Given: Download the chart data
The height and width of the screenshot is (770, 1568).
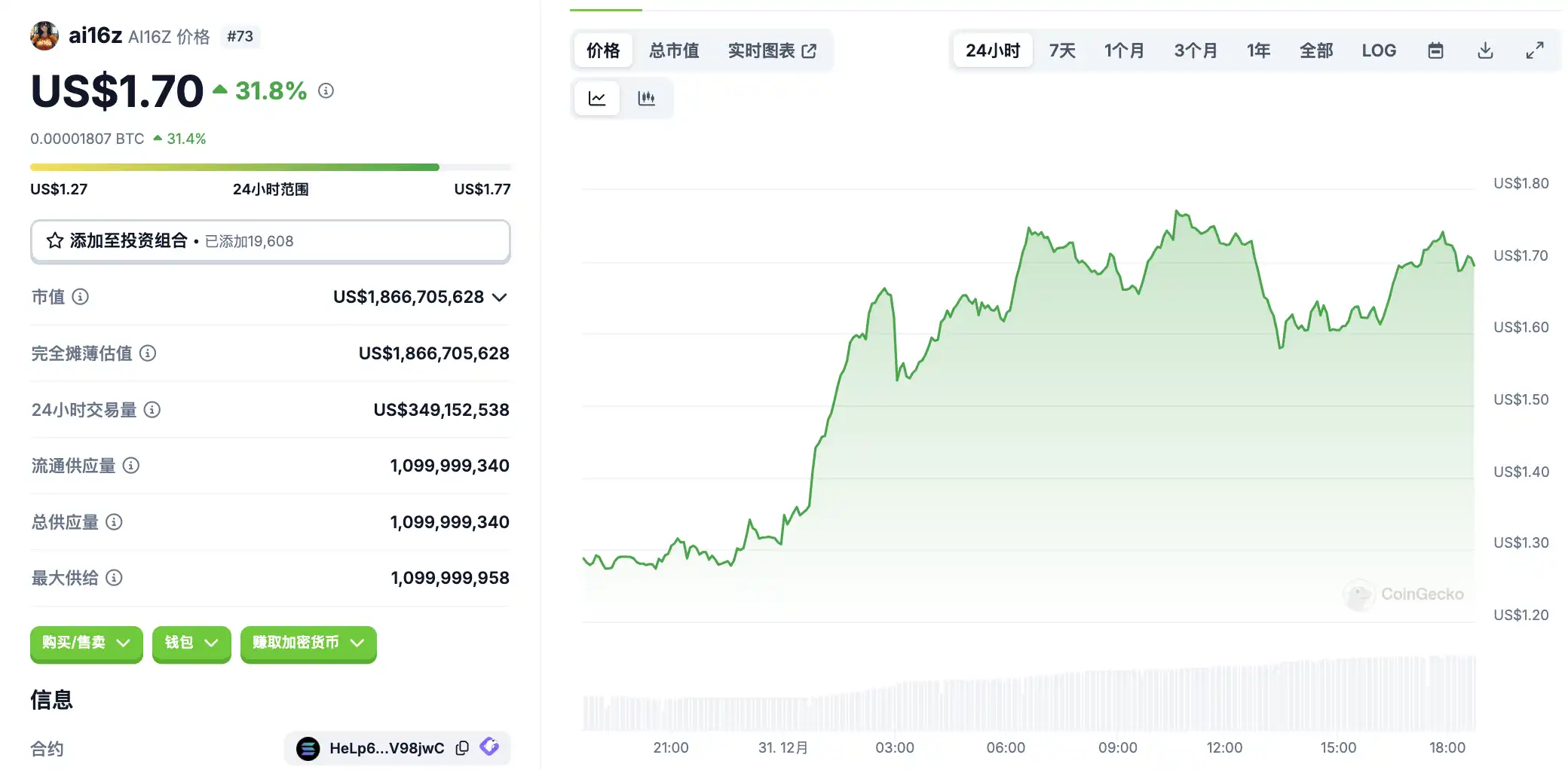Looking at the screenshot, I should pyautogui.click(x=1485, y=50).
